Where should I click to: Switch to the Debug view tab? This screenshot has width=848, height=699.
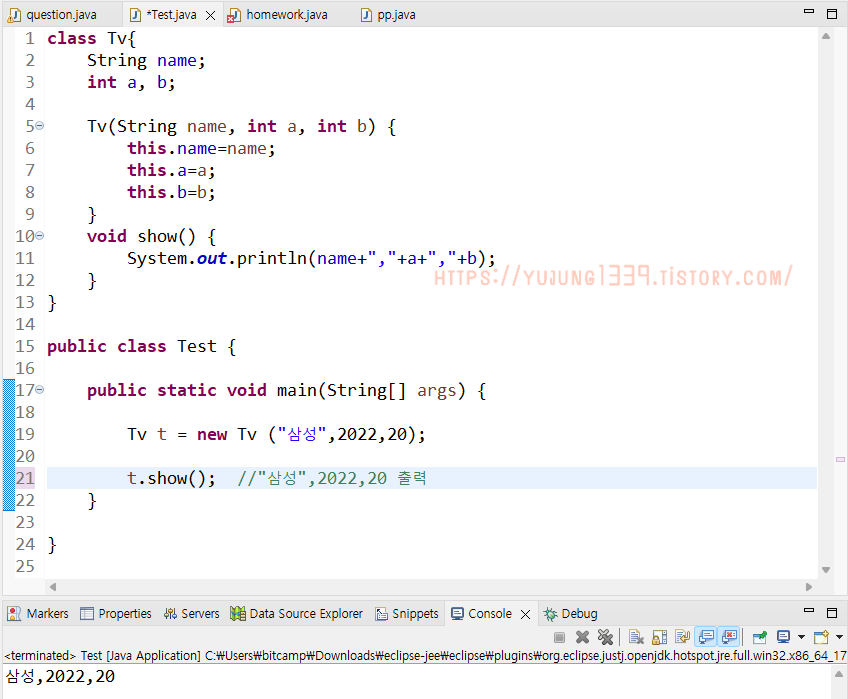click(571, 614)
